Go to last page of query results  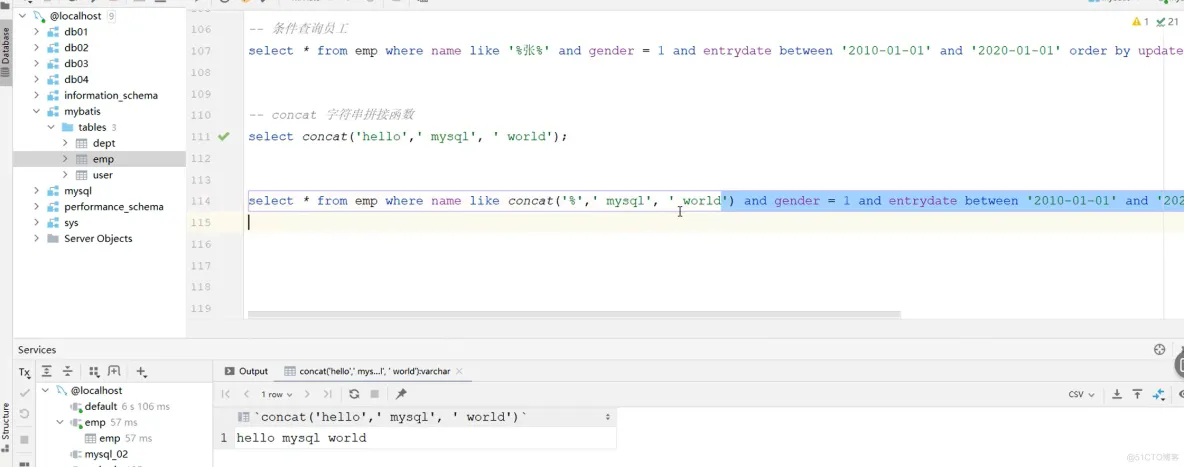click(327, 394)
